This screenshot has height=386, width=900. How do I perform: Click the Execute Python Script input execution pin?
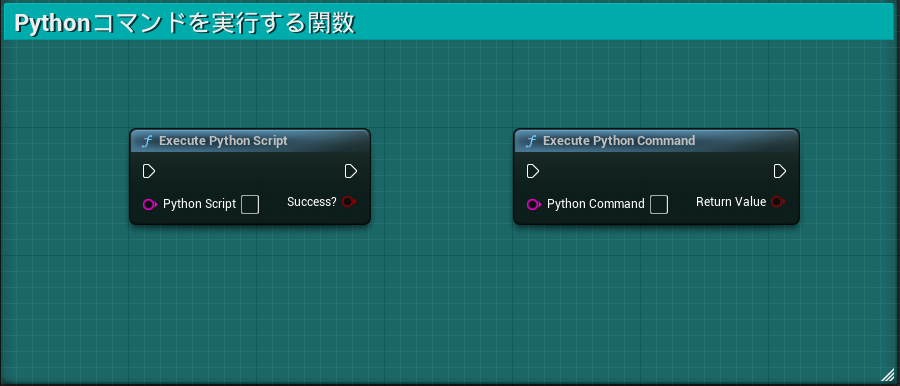149,171
